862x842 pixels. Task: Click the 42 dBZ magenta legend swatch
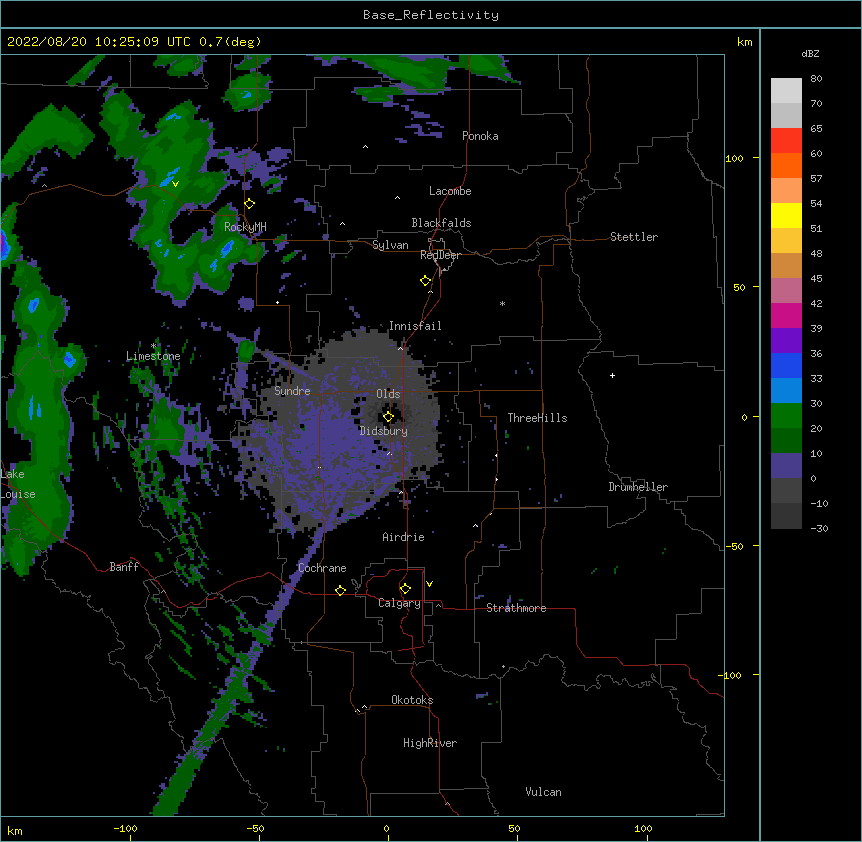tap(786, 315)
